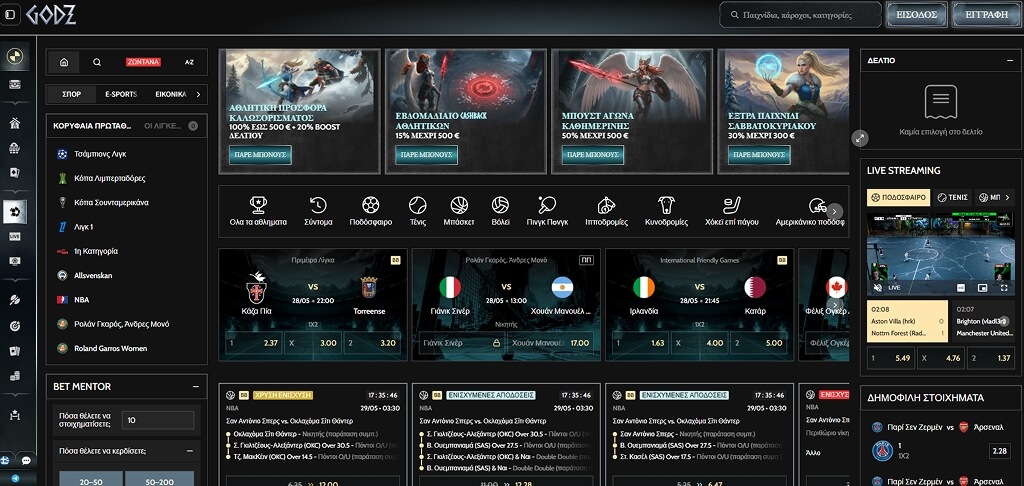Screen dimensions: 1024x486
Task: Choose the 20–50 winnings range
Action: [x=90, y=480]
